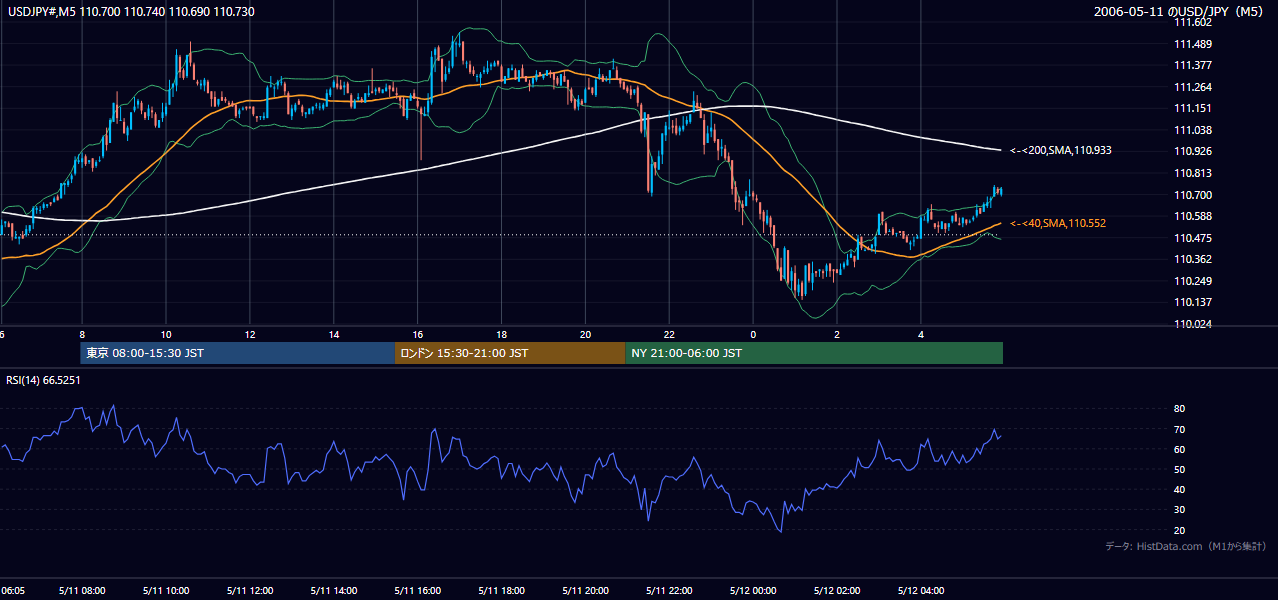The width and height of the screenshot is (1278, 600).
Task: Click the 111.264 price axis label
Action: 1192,87
